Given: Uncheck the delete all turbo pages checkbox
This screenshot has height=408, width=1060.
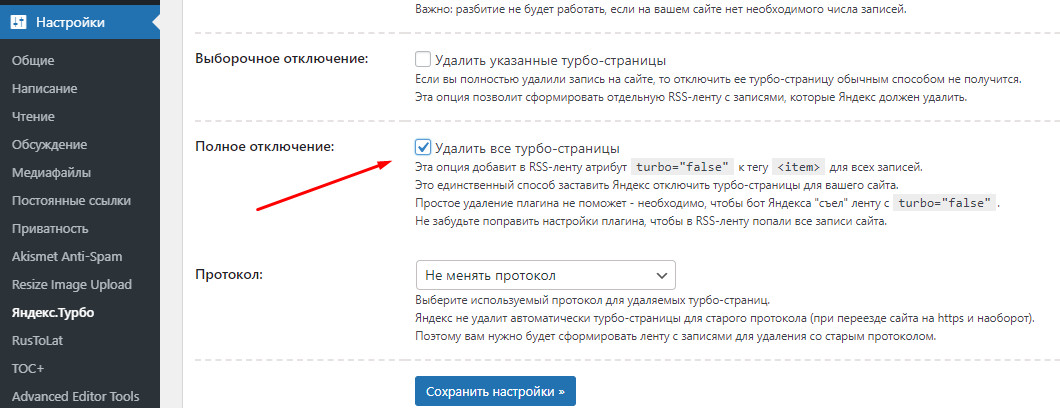Looking at the screenshot, I should 423,147.
